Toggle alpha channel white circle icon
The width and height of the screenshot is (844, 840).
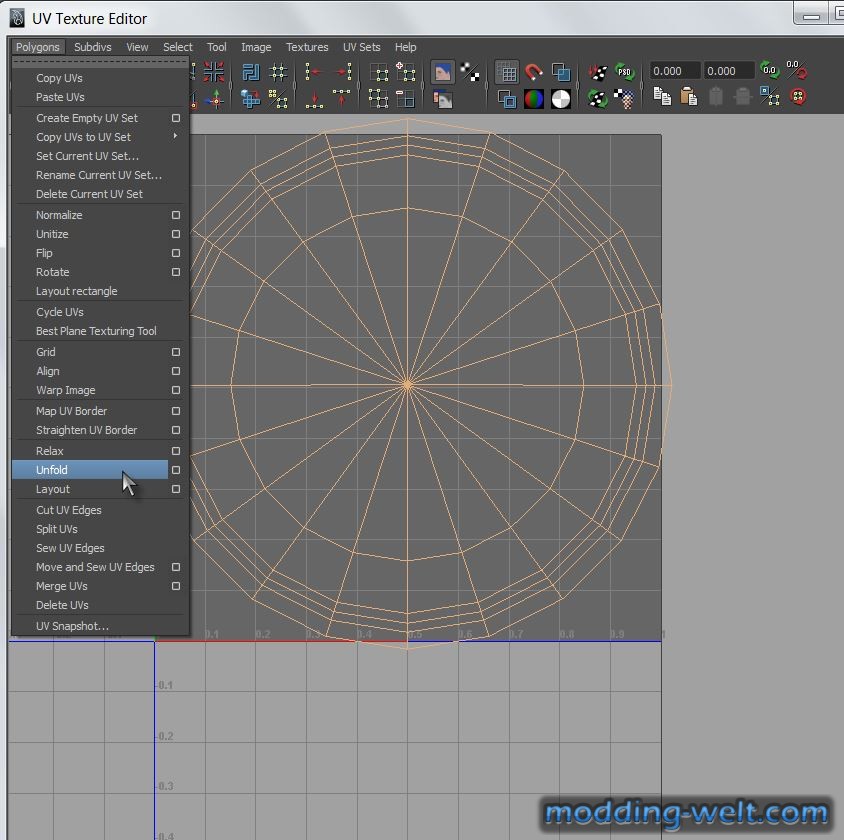(x=561, y=99)
